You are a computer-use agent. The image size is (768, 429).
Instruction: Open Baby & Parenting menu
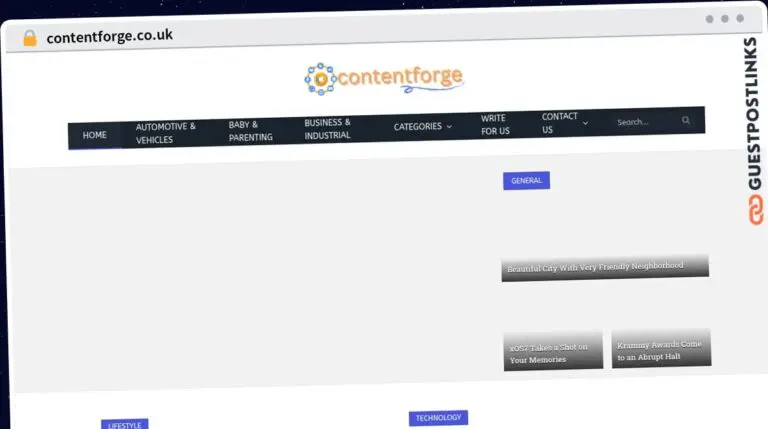tap(250, 131)
